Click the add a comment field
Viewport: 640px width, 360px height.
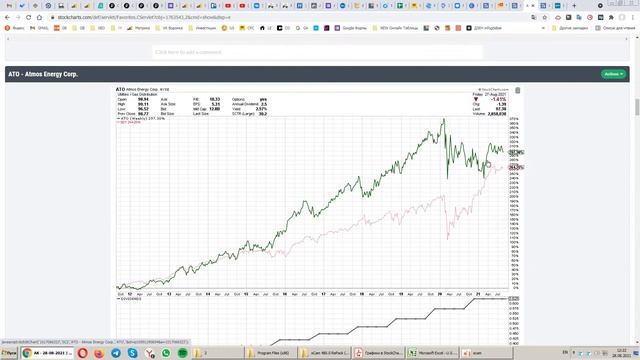point(318,52)
